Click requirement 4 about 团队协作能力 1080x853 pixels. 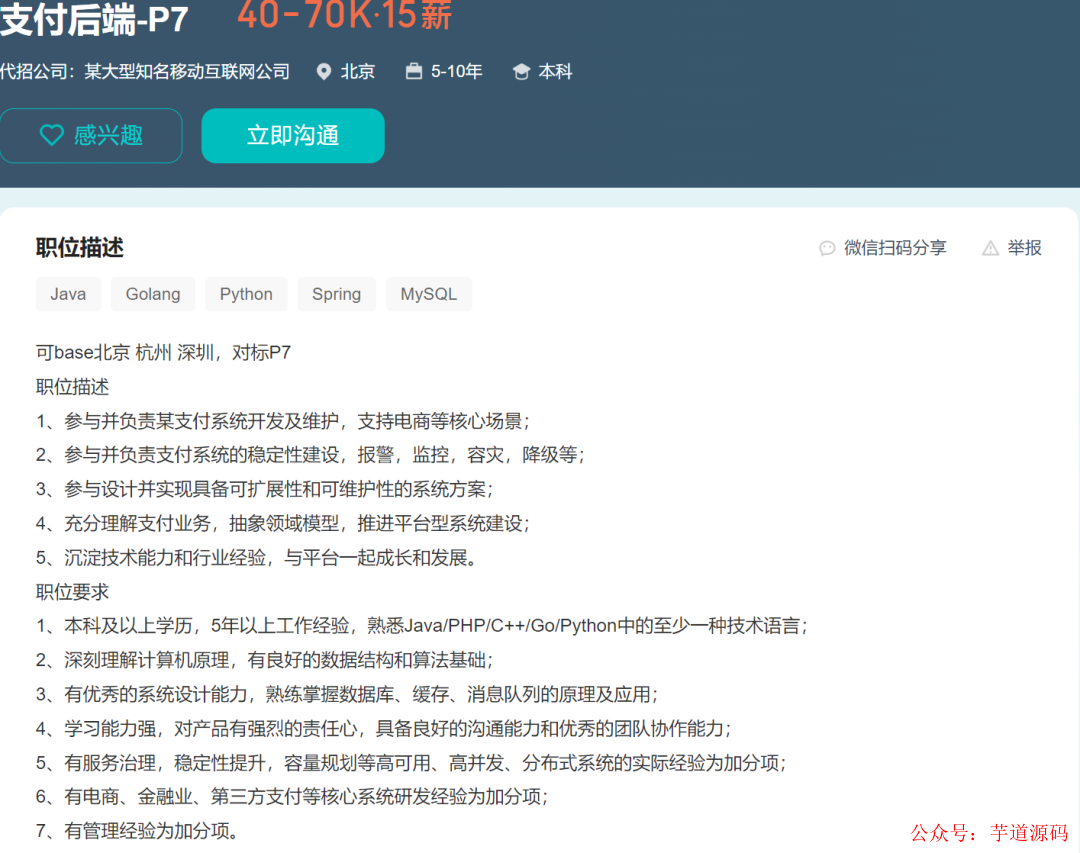(384, 728)
